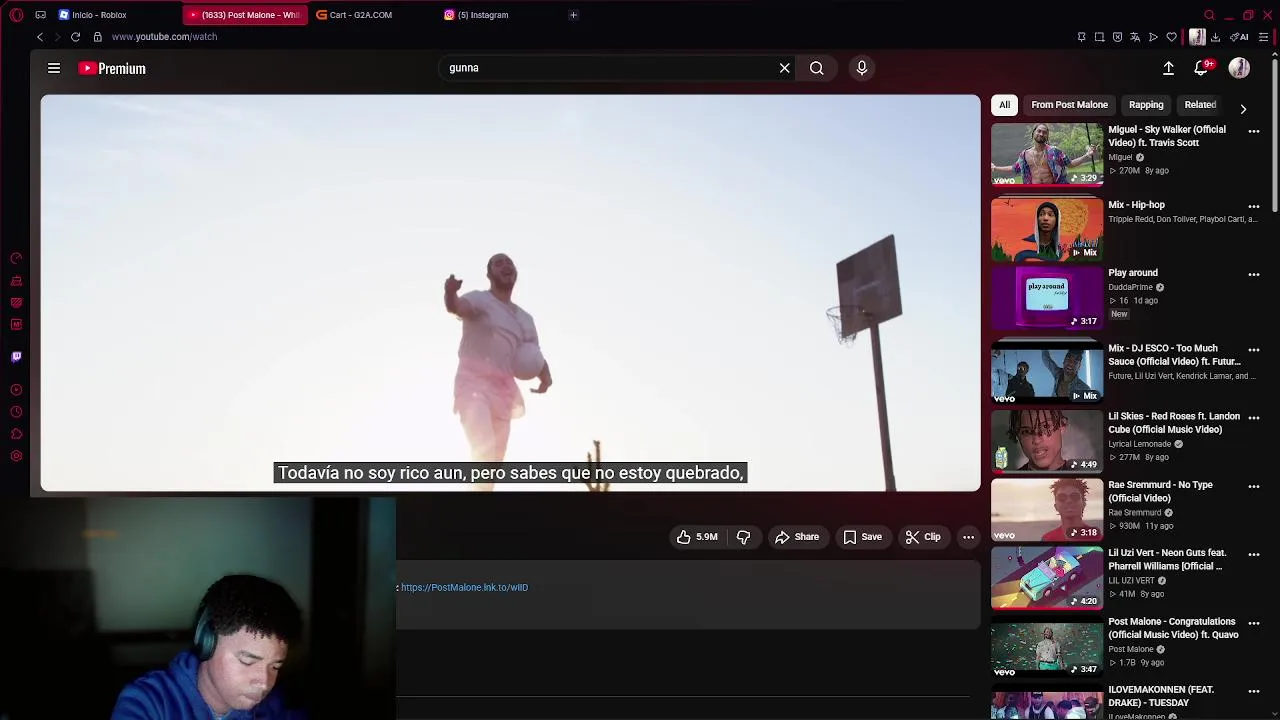Select the Rapping filter chip
The width and height of the screenshot is (1280, 720).
tap(1146, 105)
